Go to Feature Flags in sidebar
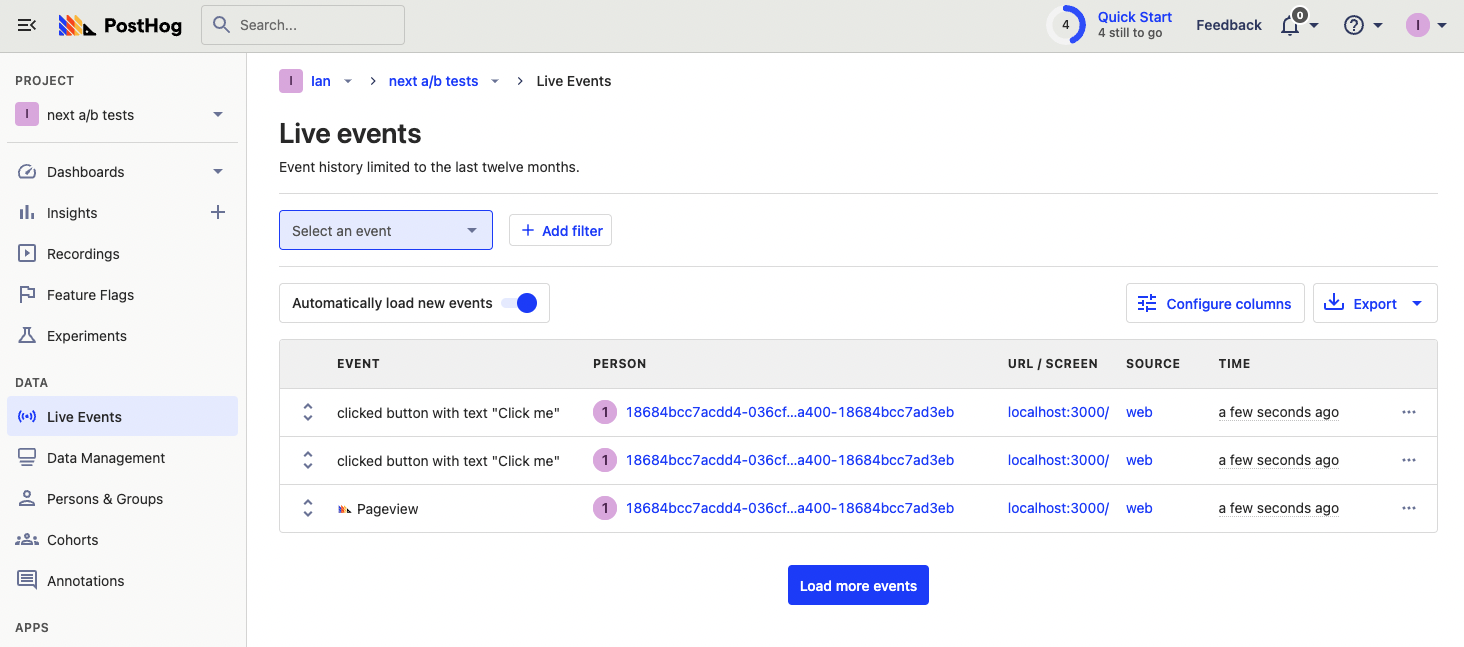Viewport: 1464px width, 647px height. (90, 295)
